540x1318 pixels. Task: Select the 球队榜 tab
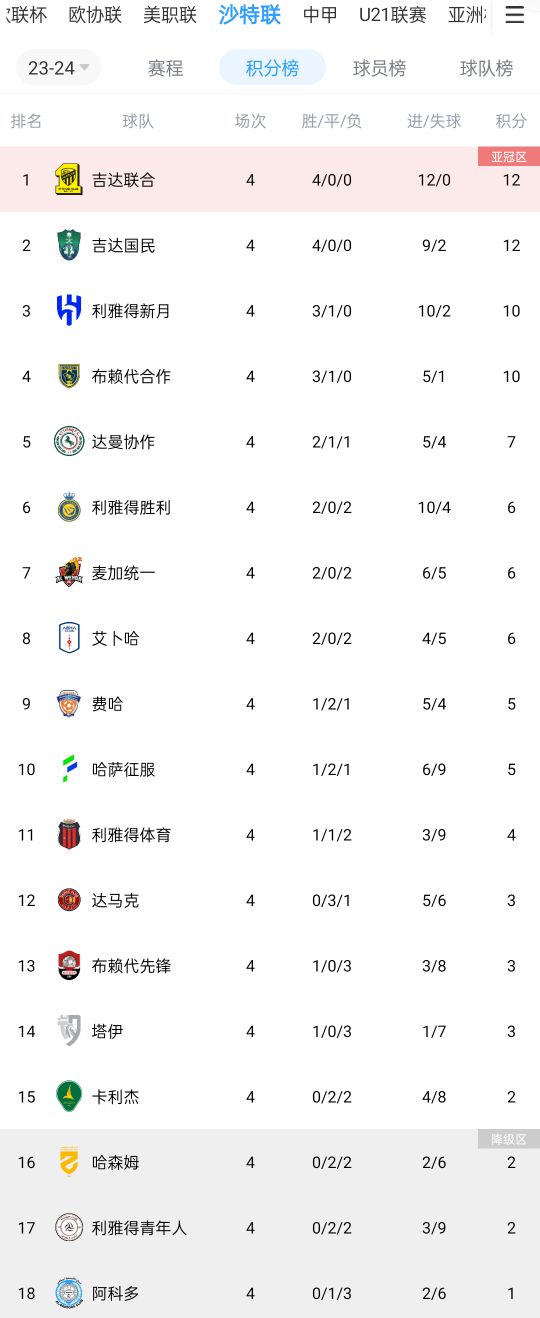486,68
